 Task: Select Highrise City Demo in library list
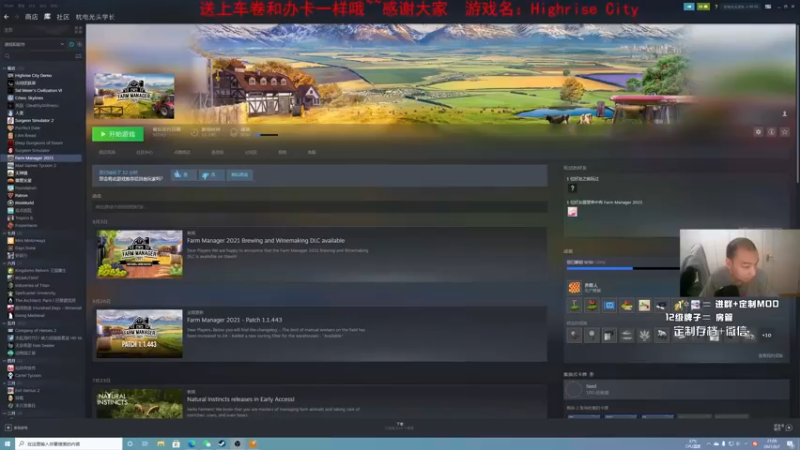(x=33, y=76)
